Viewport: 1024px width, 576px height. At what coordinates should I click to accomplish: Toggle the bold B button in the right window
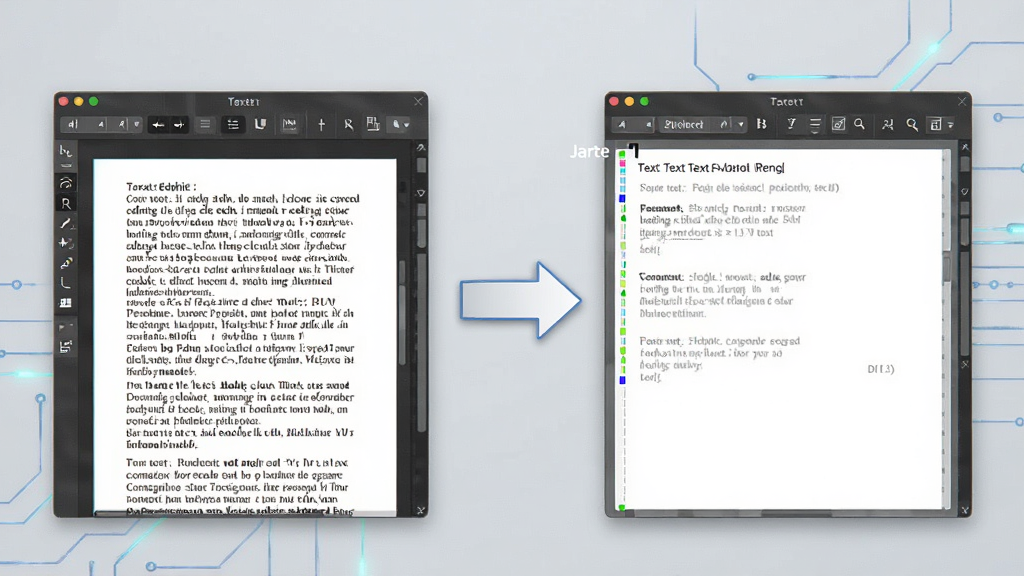[761, 124]
